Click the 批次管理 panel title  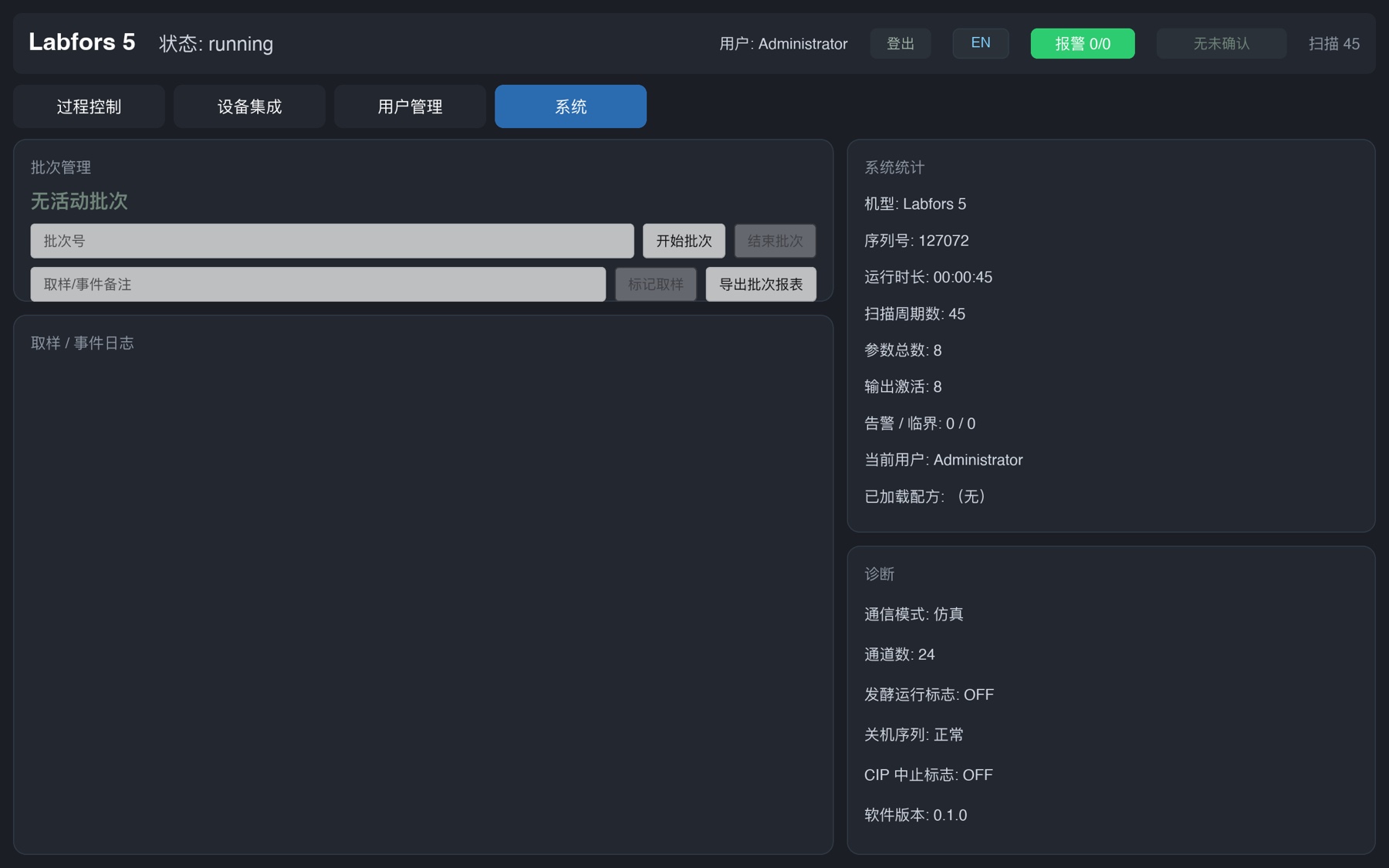pos(61,167)
